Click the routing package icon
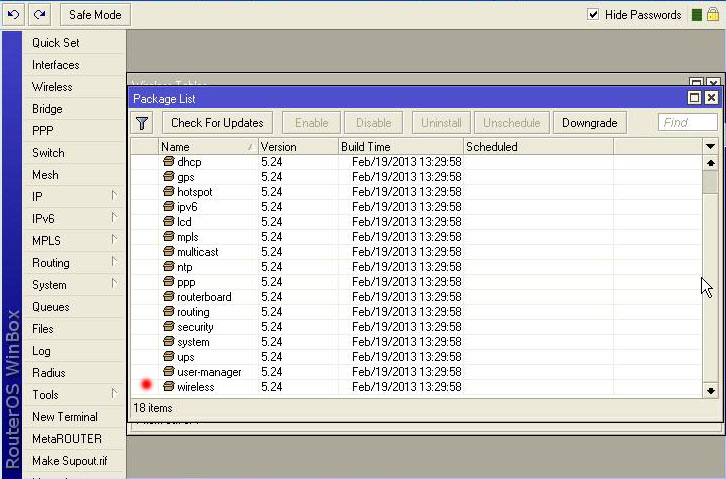The image size is (726, 479). coord(169,311)
